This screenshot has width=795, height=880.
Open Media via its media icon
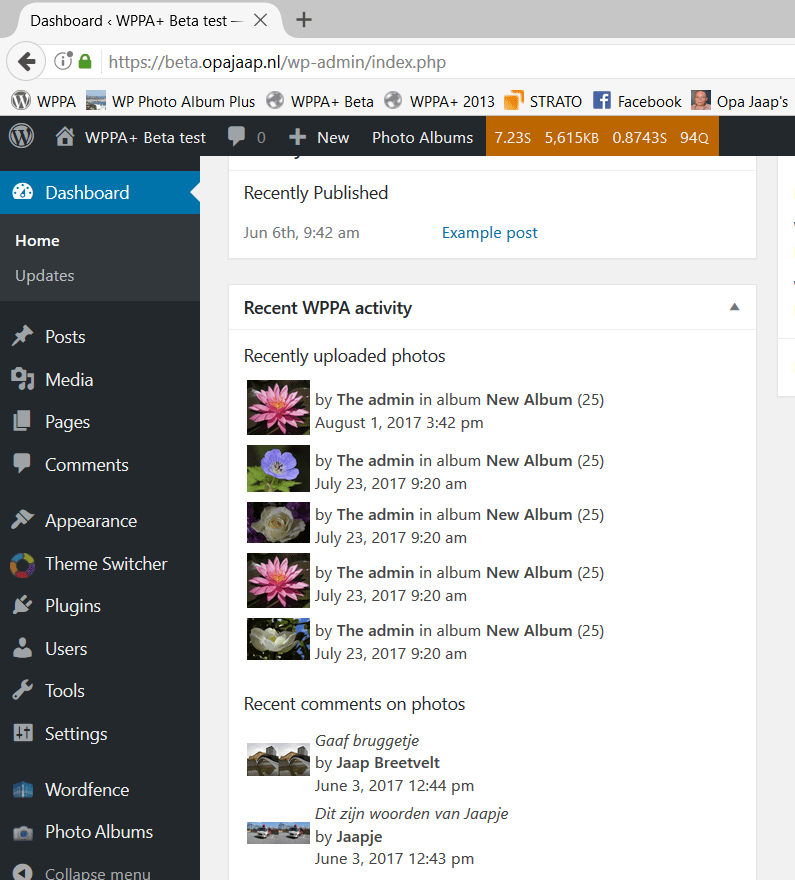(22, 379)
